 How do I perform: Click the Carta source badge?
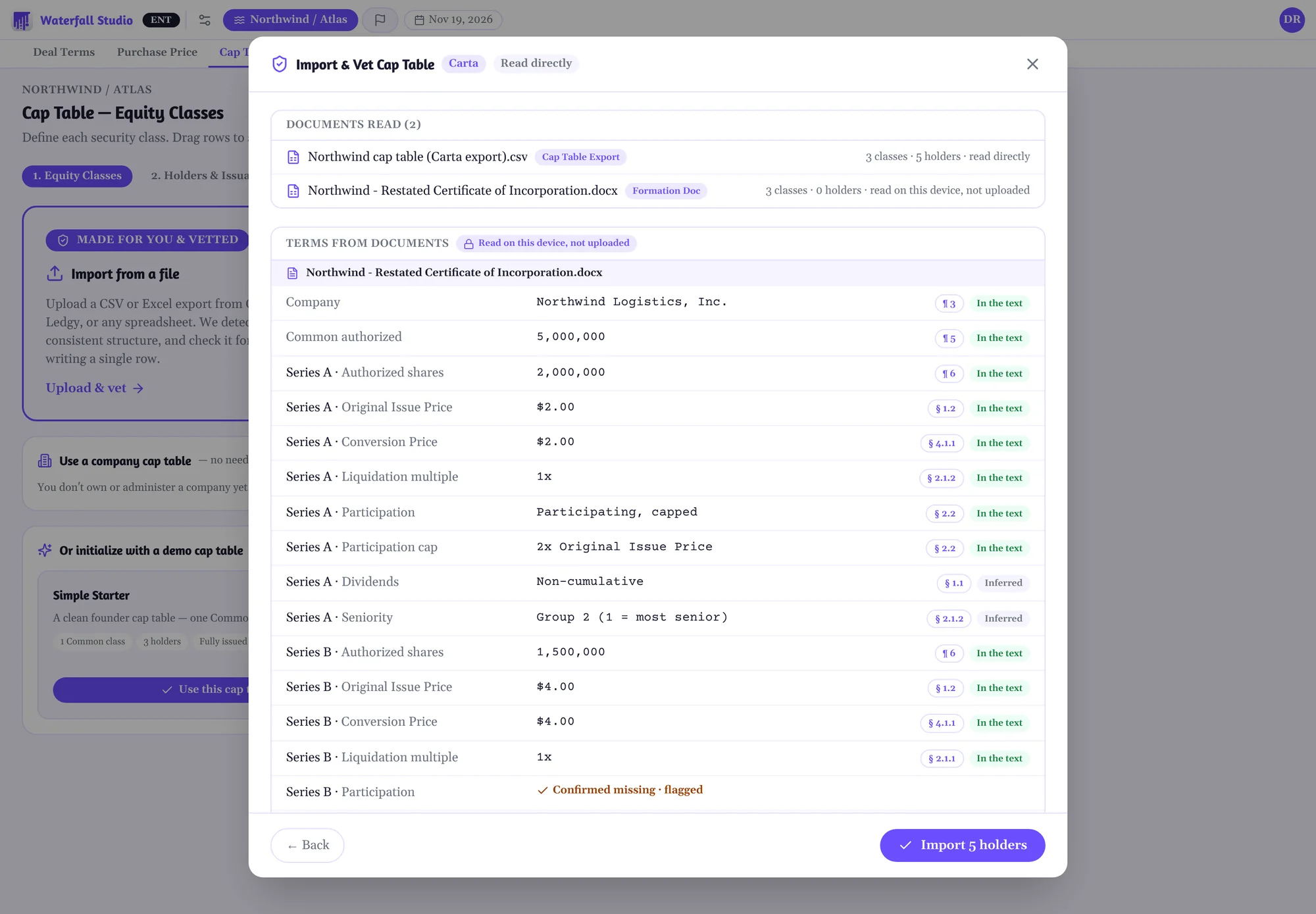tap(463, 63)
